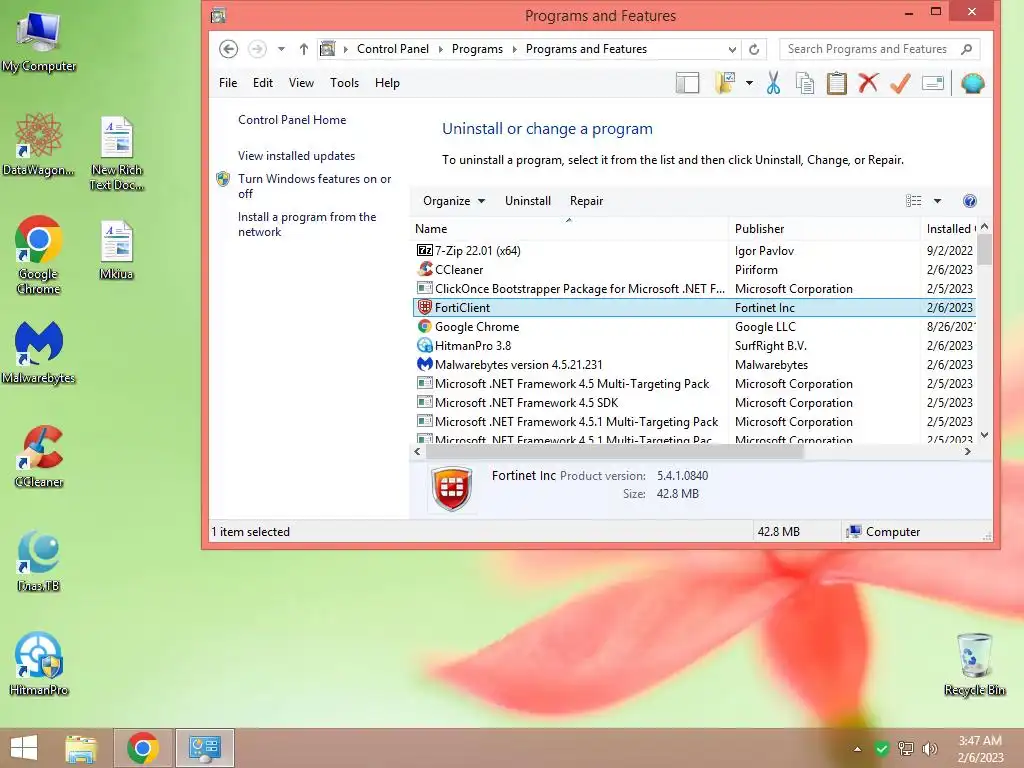Expand the arrow after Programs breadcrumb
1024x768 pixels.
[x=515, y=49]
